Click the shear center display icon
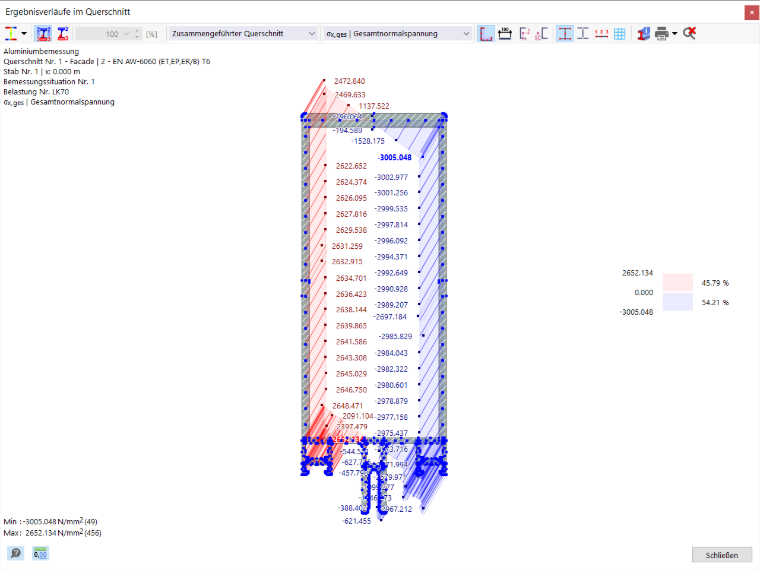 click(x=542, y=33)
